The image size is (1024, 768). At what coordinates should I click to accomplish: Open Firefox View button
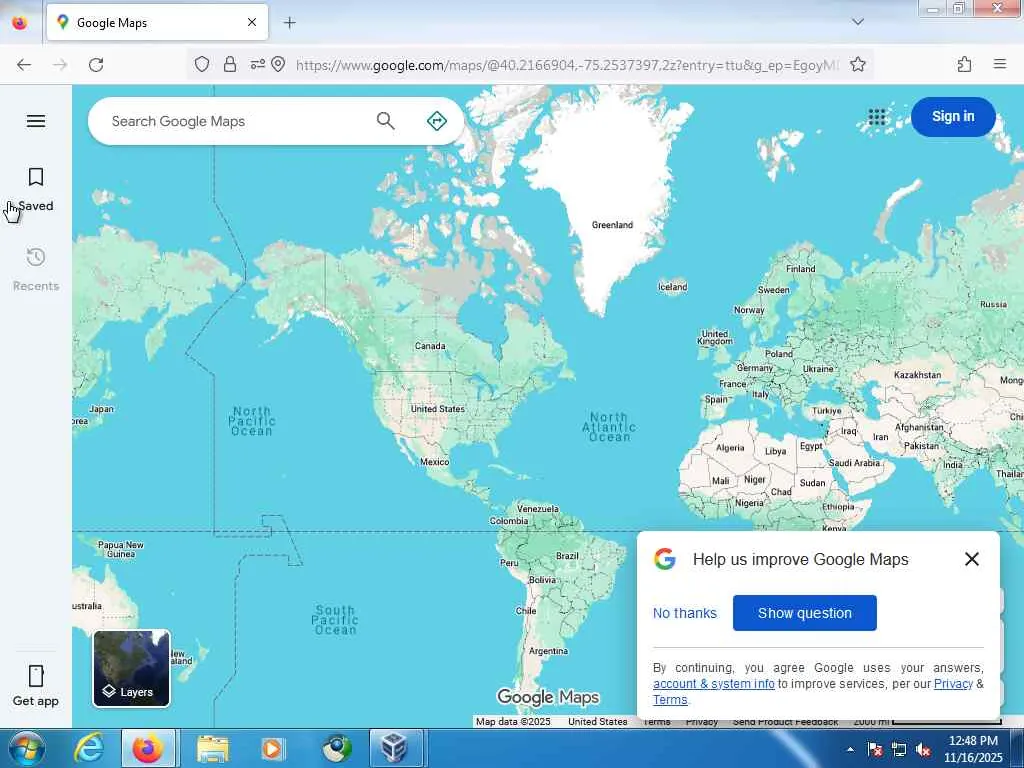pos(20,22)
